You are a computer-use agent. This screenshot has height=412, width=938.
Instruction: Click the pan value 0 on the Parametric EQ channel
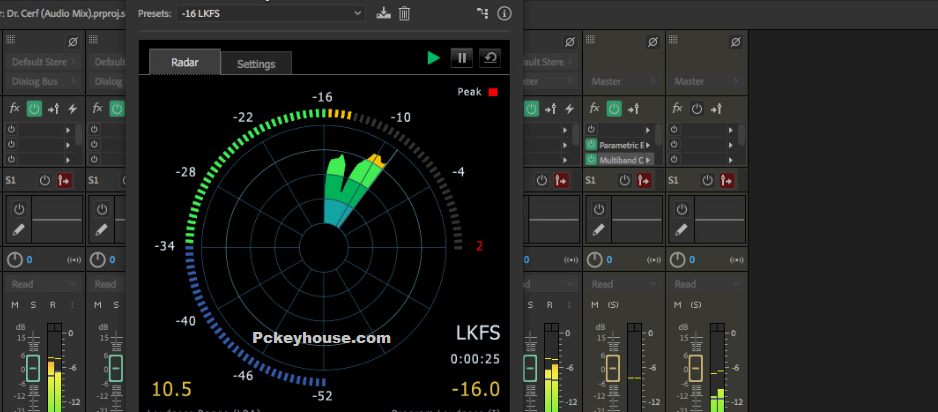click(609, 260)
